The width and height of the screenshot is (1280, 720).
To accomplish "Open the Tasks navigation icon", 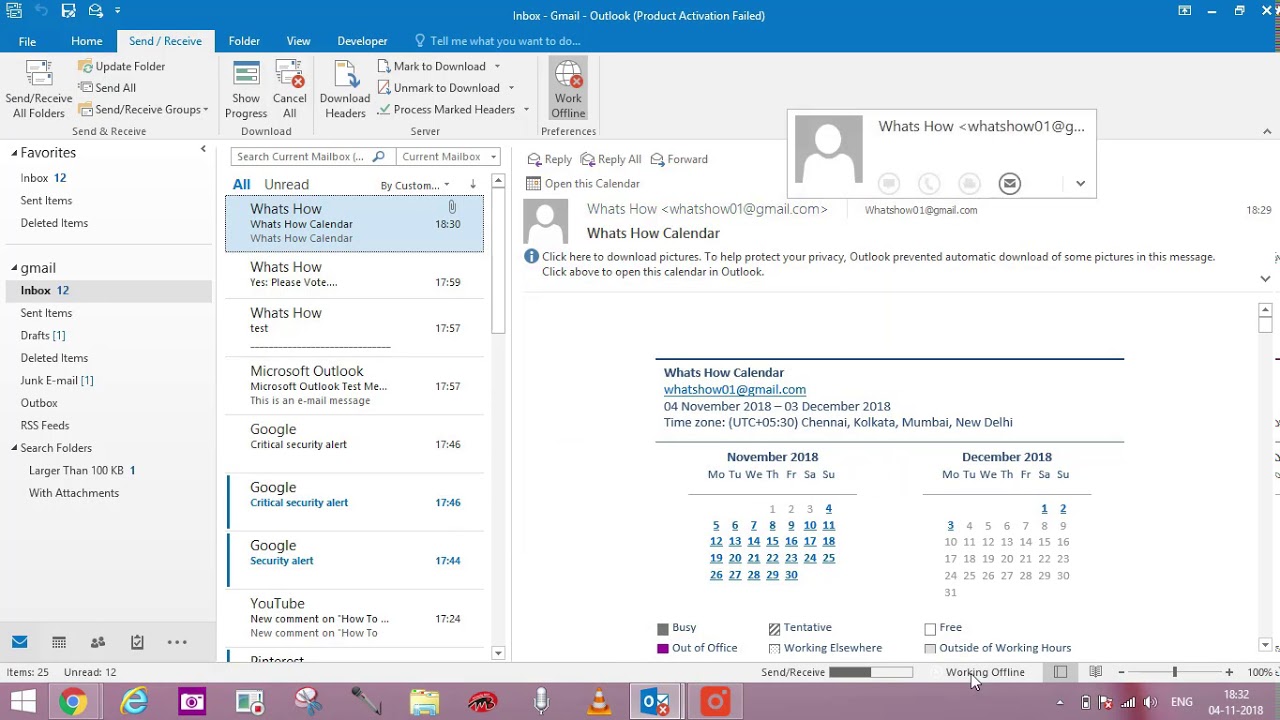I will tap(137, 642).
